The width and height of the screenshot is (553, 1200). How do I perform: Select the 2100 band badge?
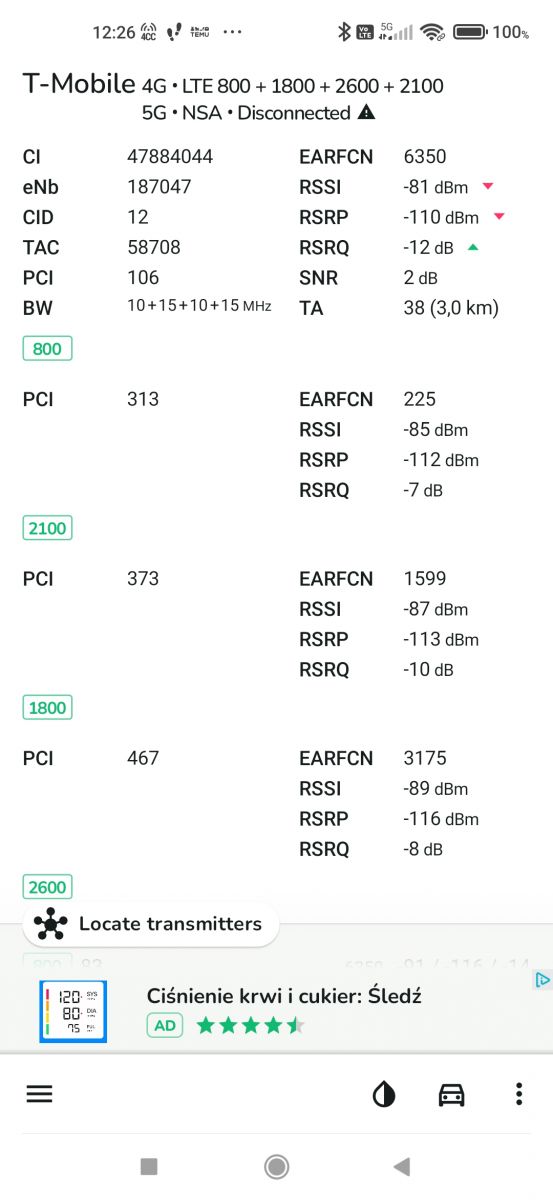pyautogui.click(x=47, y=528)
